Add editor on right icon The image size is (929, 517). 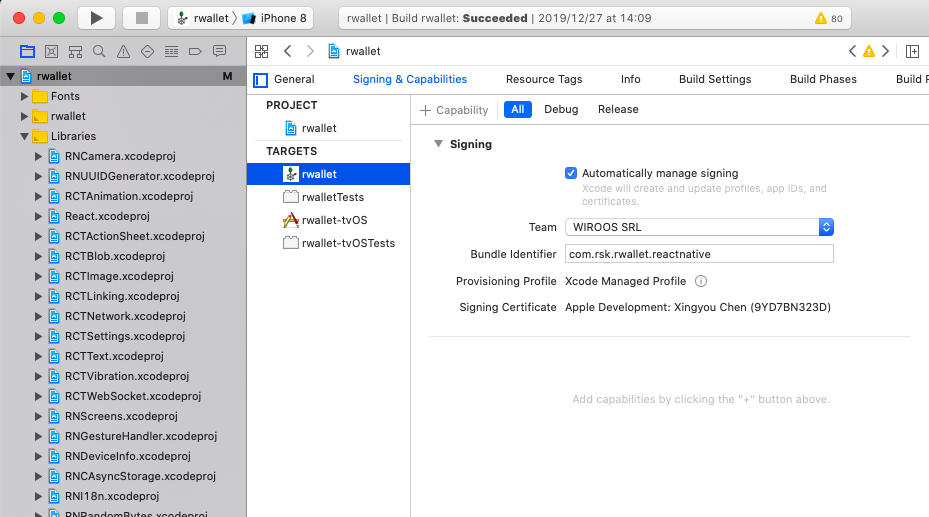(912, 52)
